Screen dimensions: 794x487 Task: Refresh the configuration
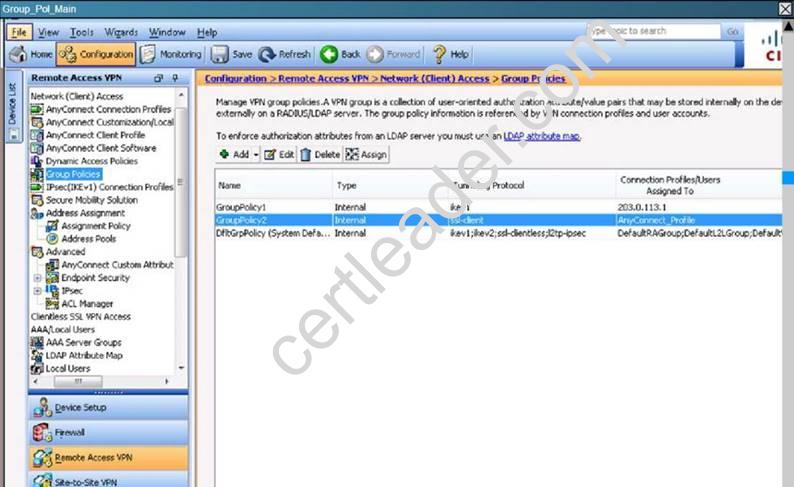[x=284, y=54]
